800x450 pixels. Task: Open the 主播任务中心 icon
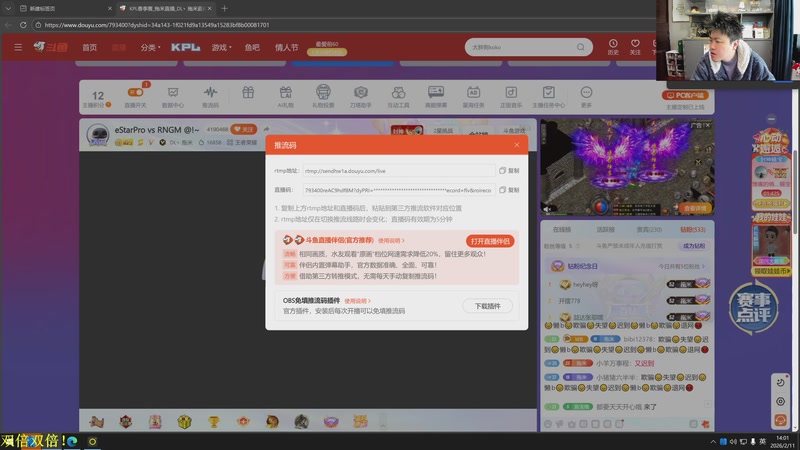(548, 96)
